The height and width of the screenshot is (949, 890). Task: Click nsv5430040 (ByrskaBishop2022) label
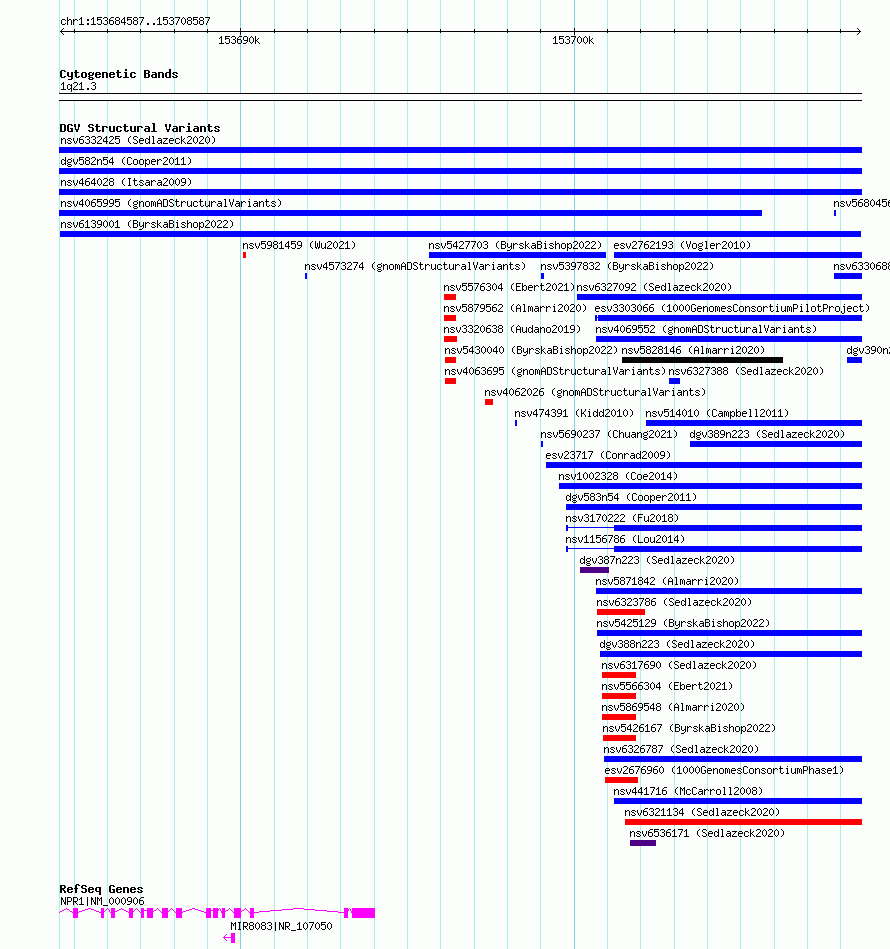pos(531,350)
